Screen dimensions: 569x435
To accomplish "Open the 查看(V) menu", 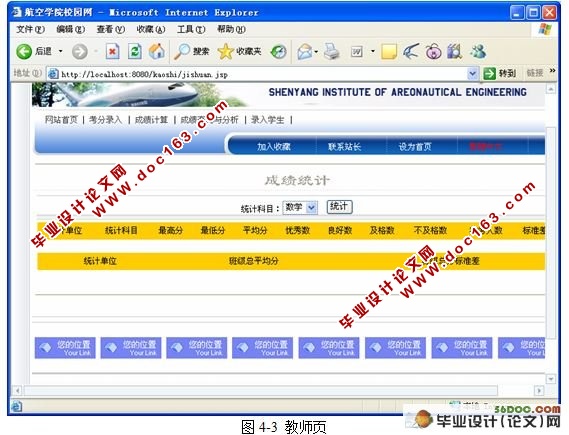I will click(x=111, y=29).
